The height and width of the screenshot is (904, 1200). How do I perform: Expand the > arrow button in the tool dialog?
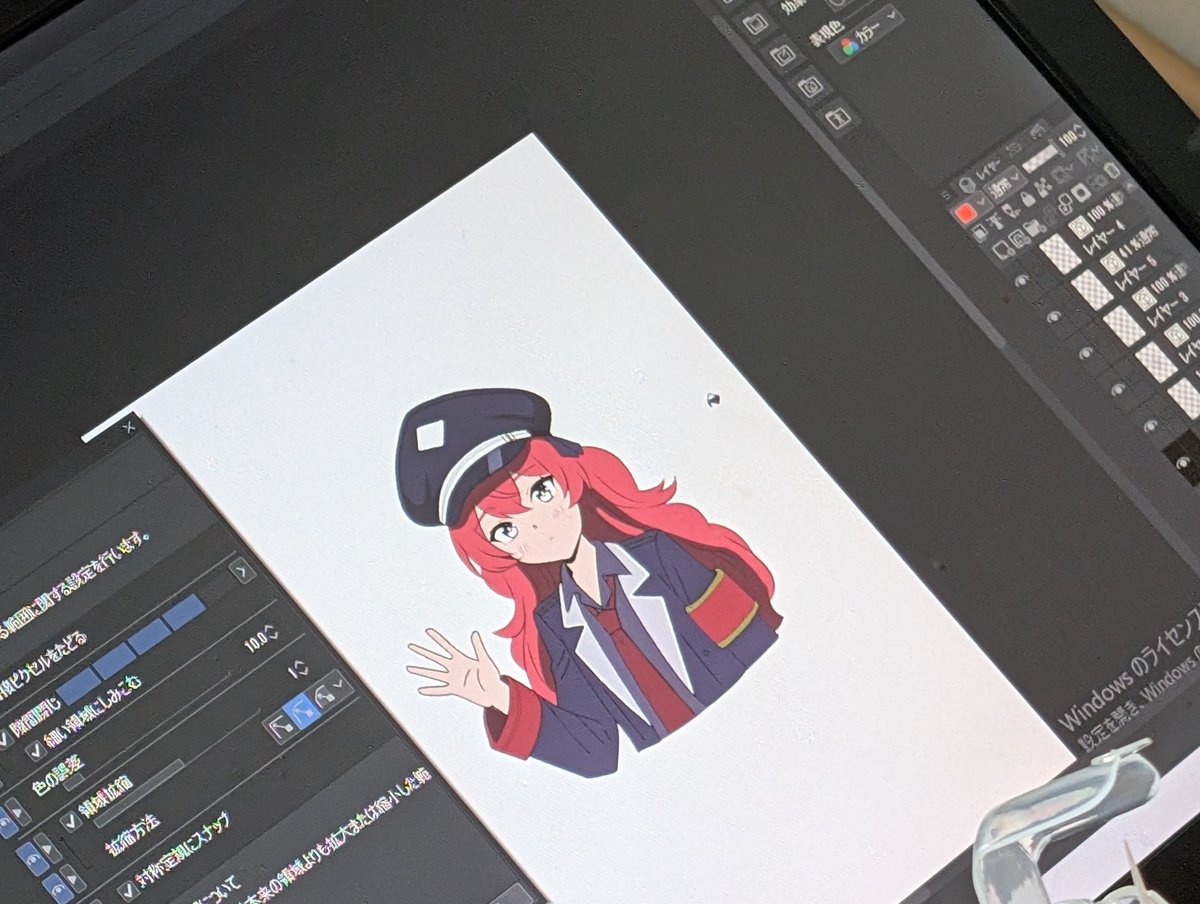click(x=244, y=571)
